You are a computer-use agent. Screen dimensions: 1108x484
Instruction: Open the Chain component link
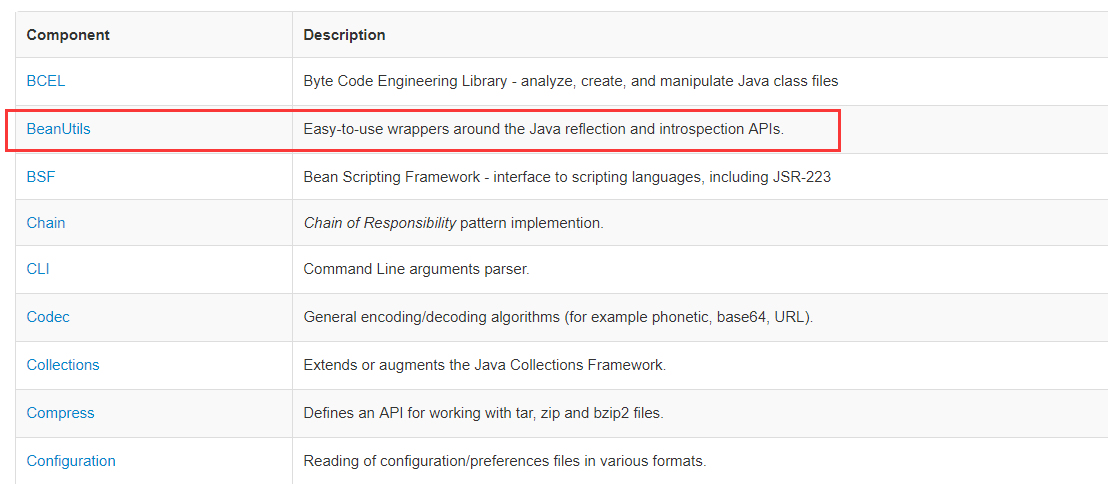point(46,223)
